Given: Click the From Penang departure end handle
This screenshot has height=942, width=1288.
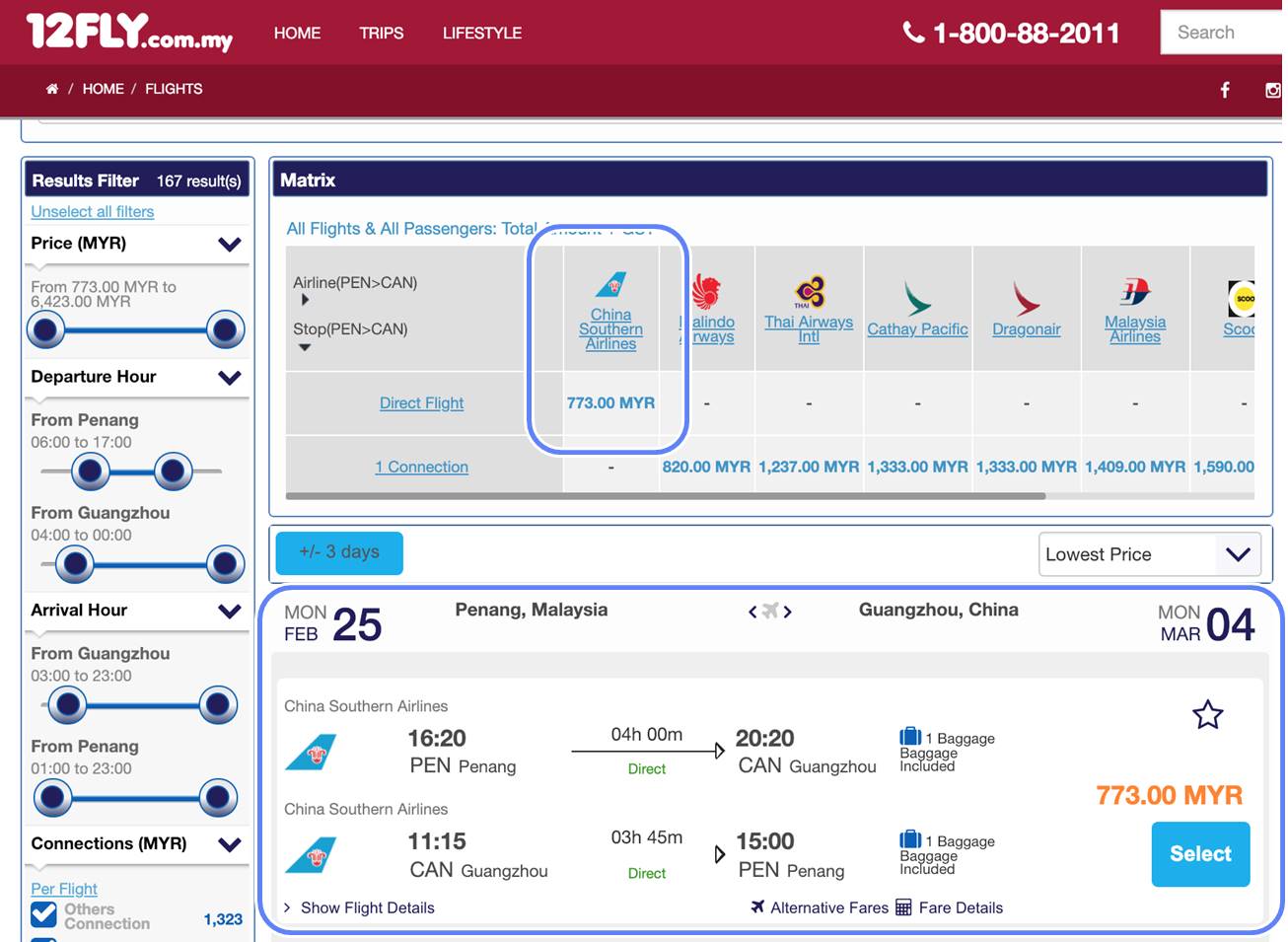Looking at the screenshot, I should [x=174, y=471].
